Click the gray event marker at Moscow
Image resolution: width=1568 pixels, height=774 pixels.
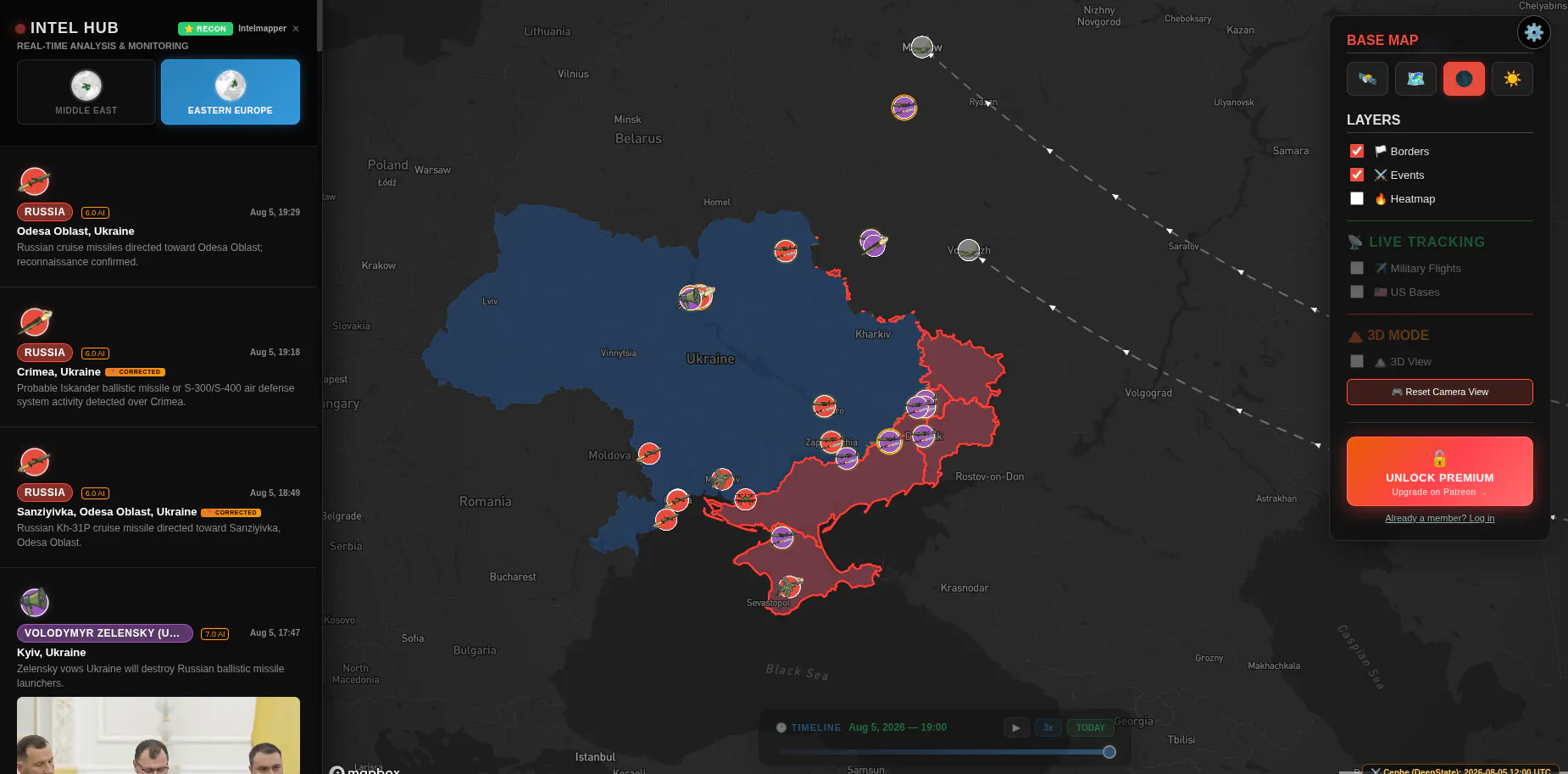pos(922,47)
